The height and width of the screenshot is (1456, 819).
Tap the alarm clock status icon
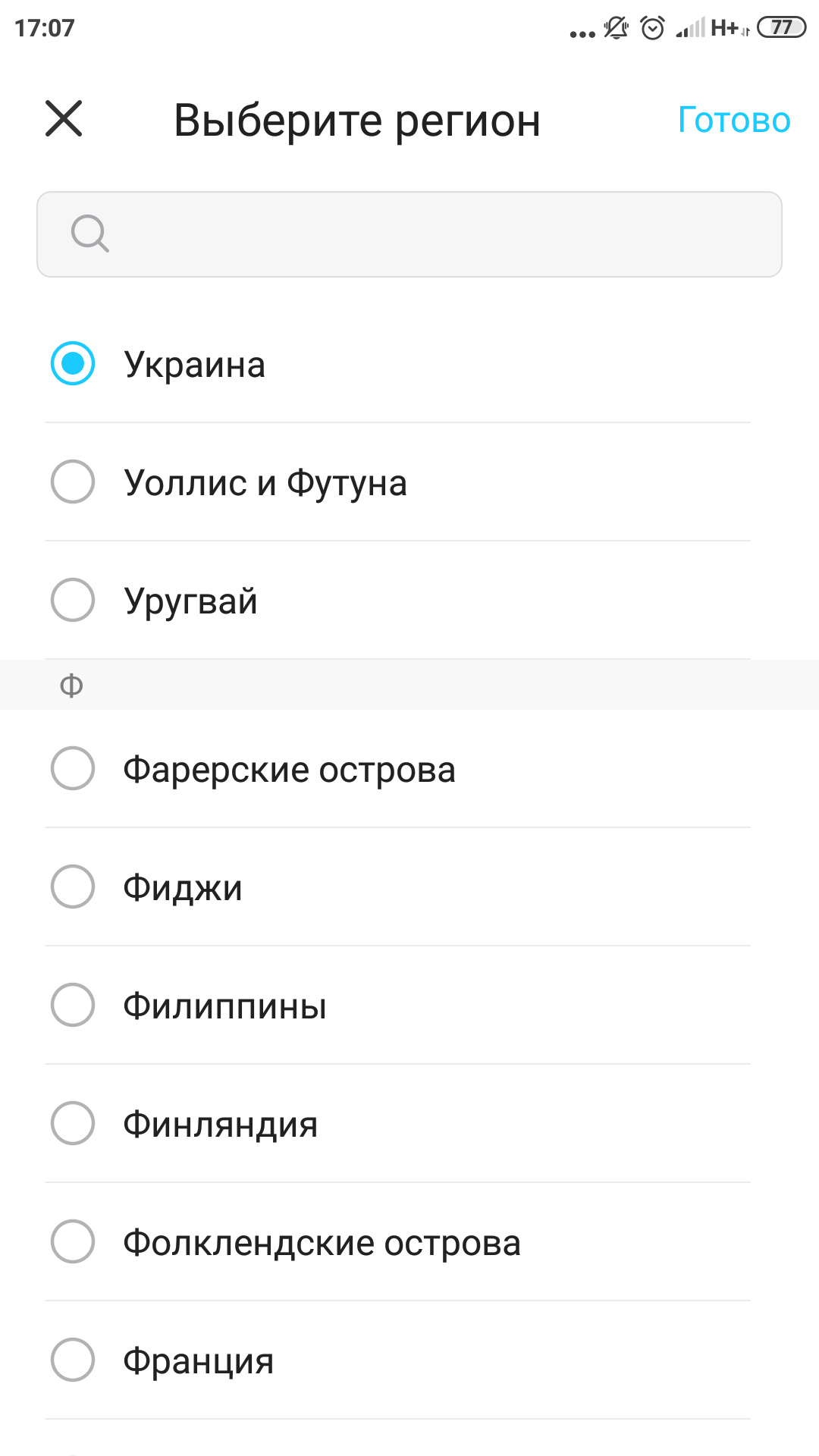[x=652, y=28]
